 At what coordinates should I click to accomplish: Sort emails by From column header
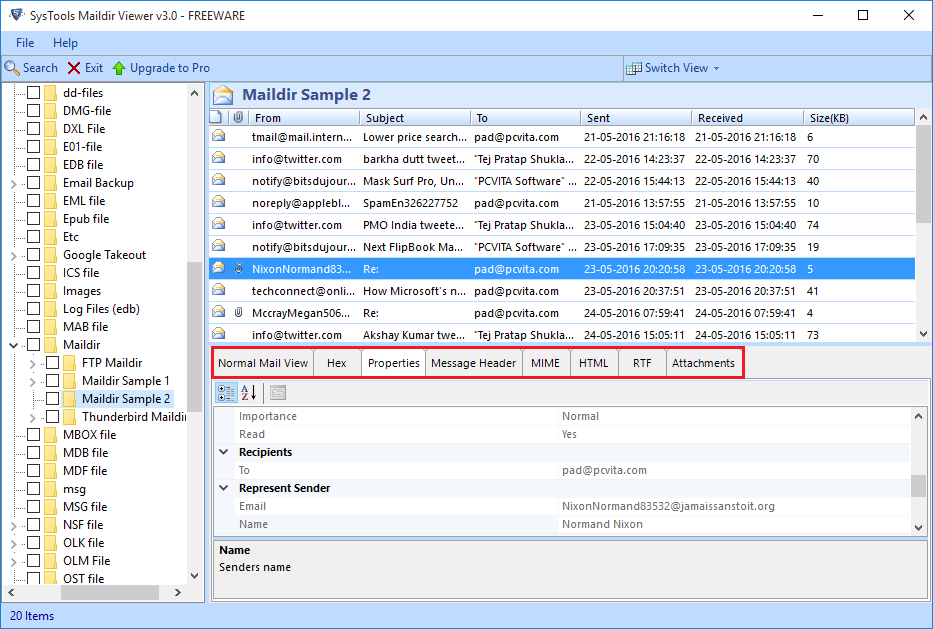(x=303, y=118)
